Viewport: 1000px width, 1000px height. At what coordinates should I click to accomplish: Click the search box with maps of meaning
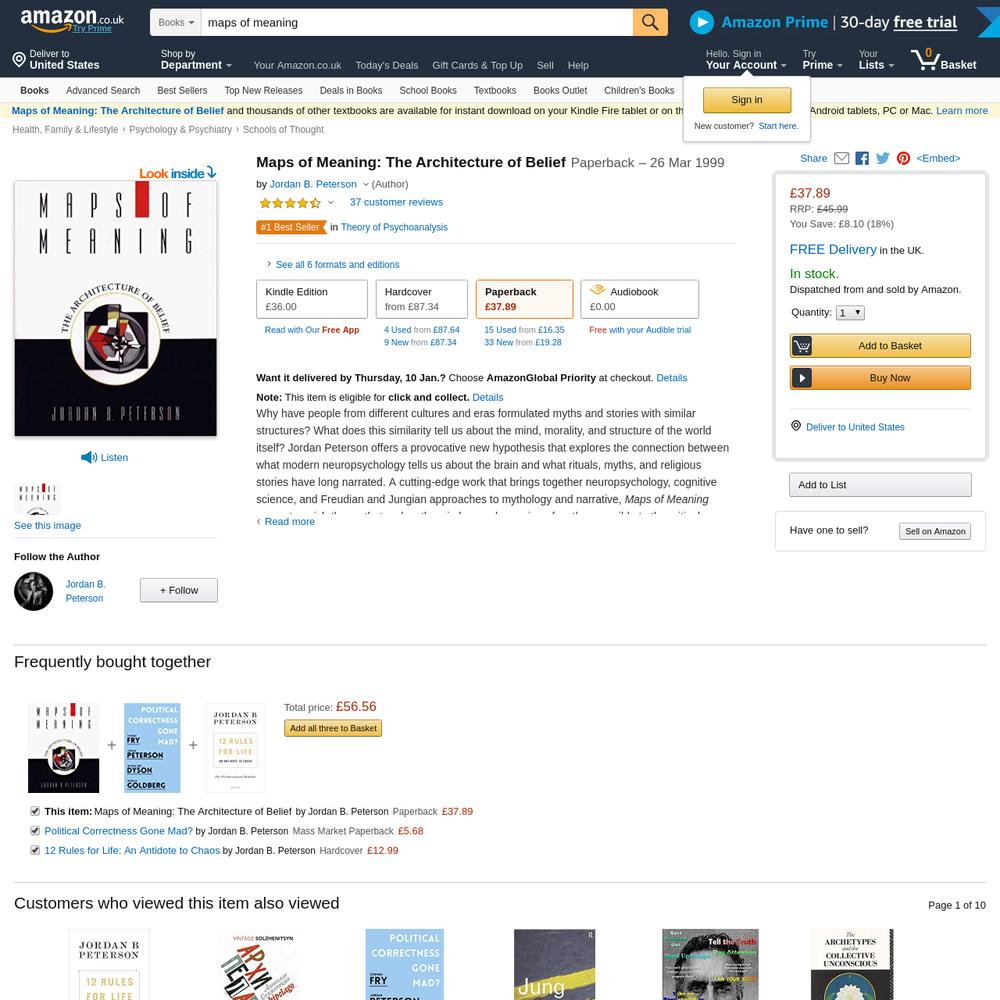[x=417, y=22]
